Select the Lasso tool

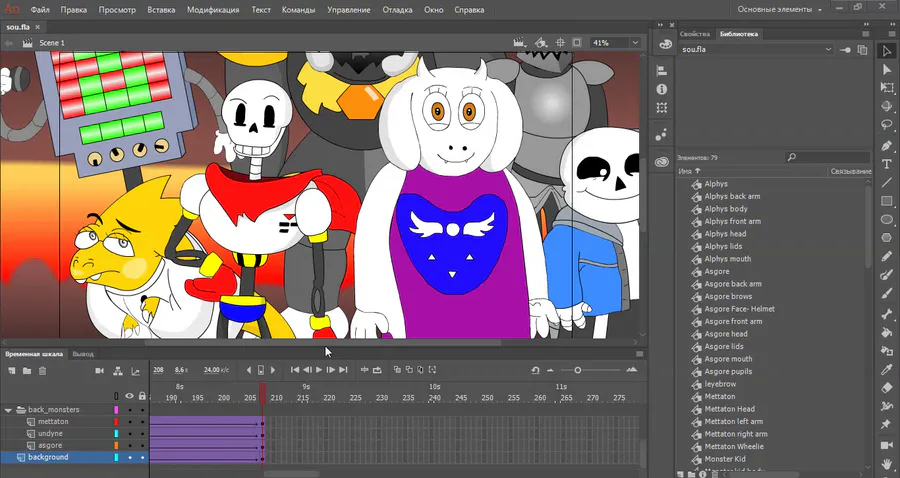pyautogui.click(x=887, y=125)
